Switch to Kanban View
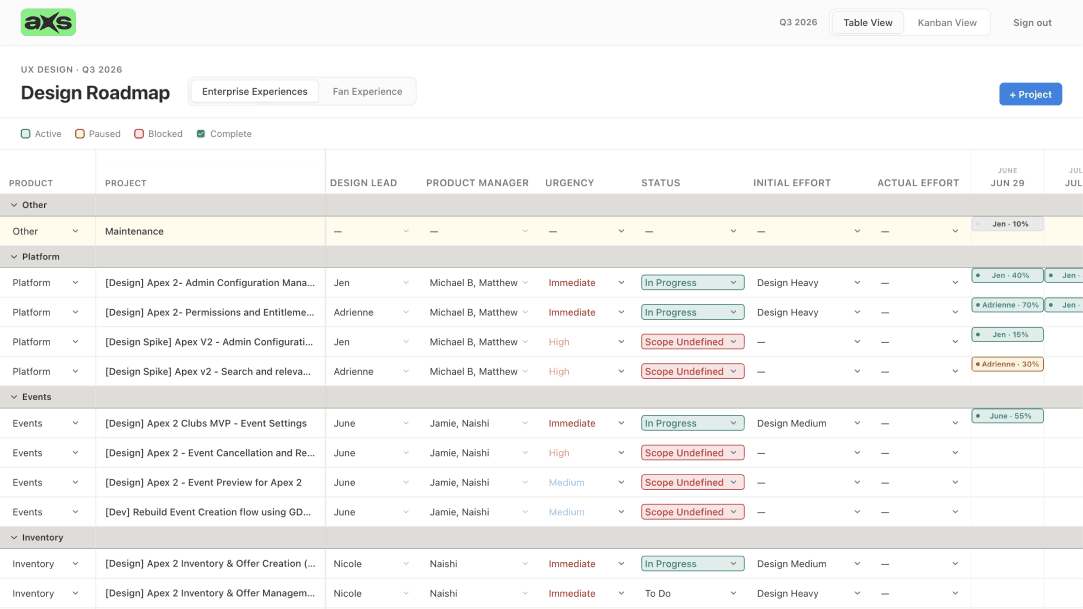Screen dimensions: 1083x609 947,23
